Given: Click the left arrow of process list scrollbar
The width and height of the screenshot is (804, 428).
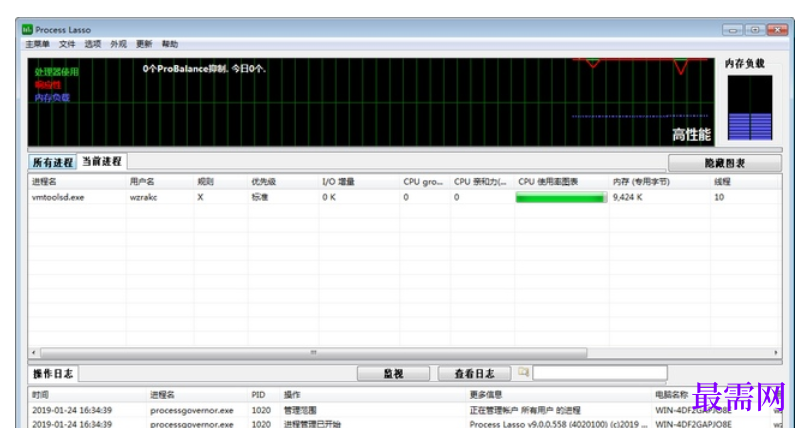Looking at the screenshot, I should click(x=34, y=353).
